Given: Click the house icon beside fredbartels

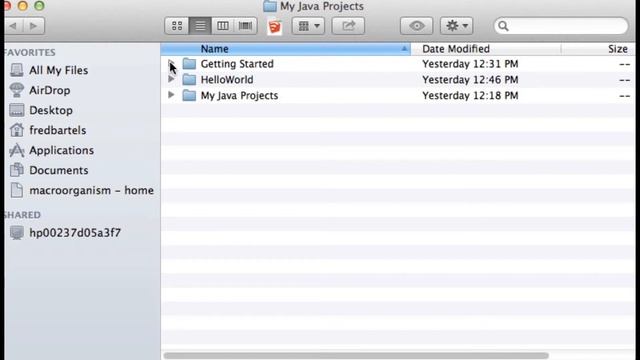Looking at the screenshot, I should pos(17,130).
